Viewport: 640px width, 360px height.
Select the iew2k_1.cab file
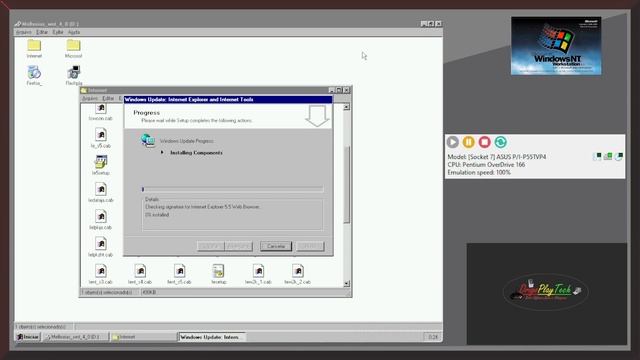tap(258, 274)
